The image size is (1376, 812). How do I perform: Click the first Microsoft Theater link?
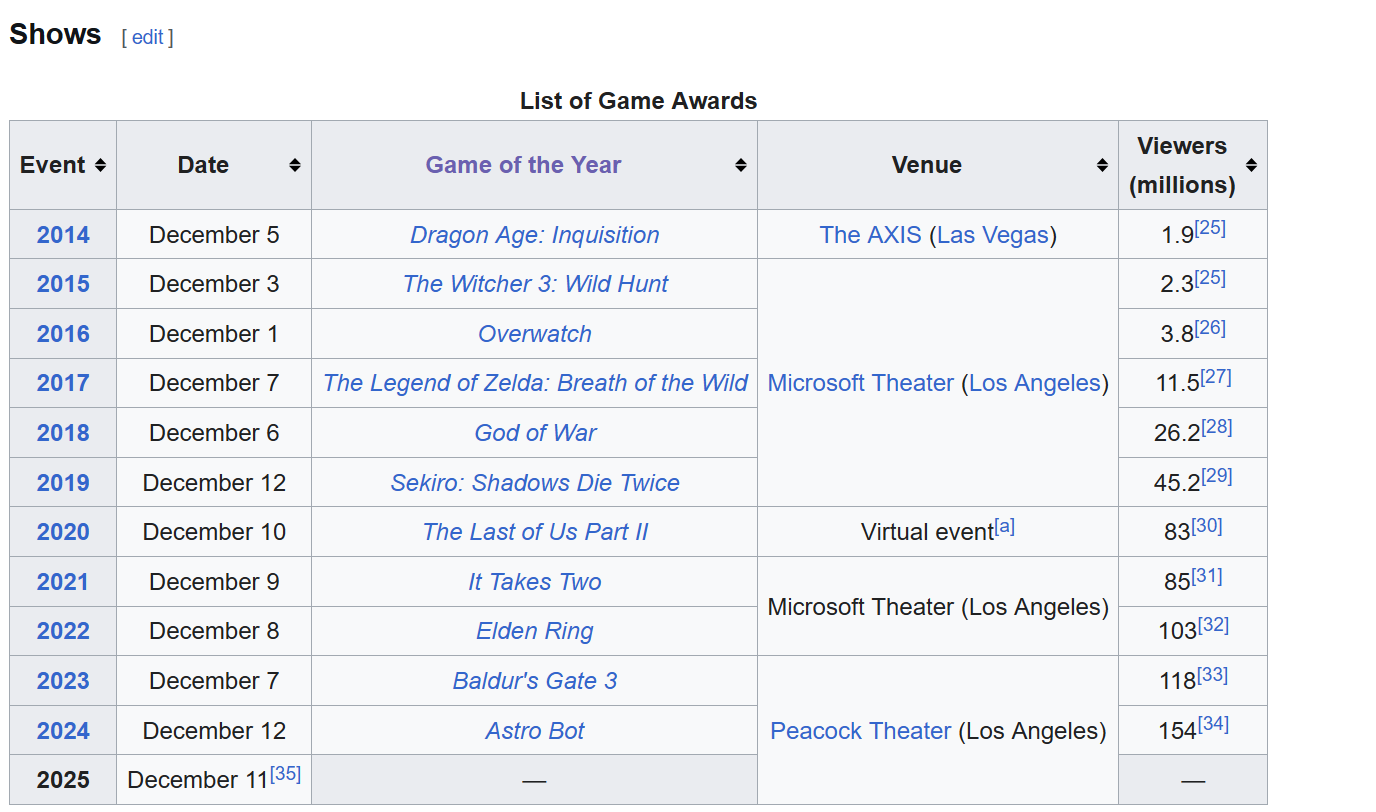(860, 383)
